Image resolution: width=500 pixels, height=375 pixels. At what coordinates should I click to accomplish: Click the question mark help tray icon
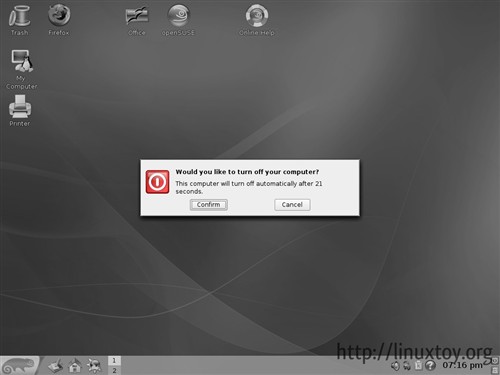pos(430,366)
